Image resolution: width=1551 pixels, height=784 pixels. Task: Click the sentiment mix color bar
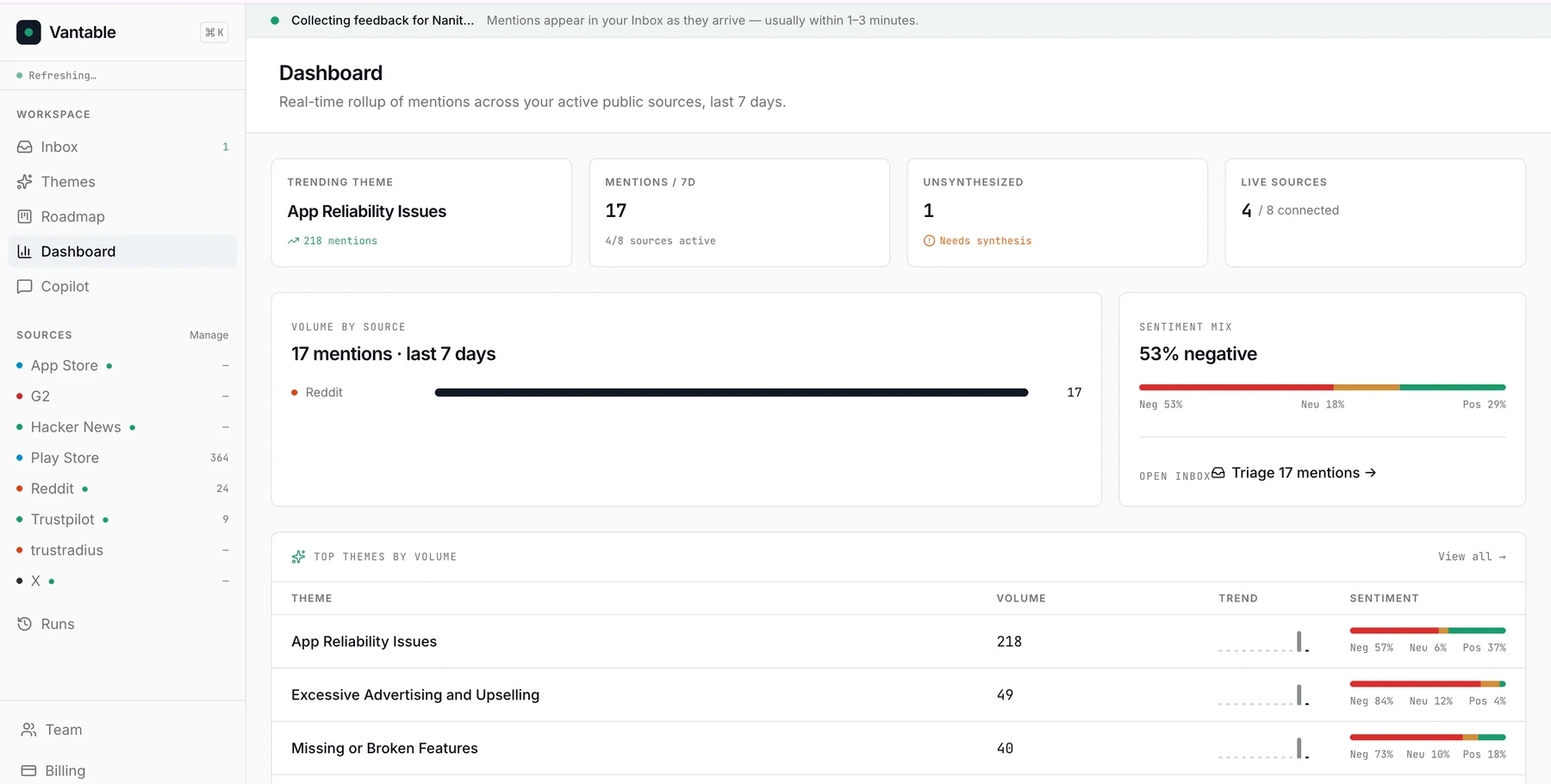(1322, 388)
